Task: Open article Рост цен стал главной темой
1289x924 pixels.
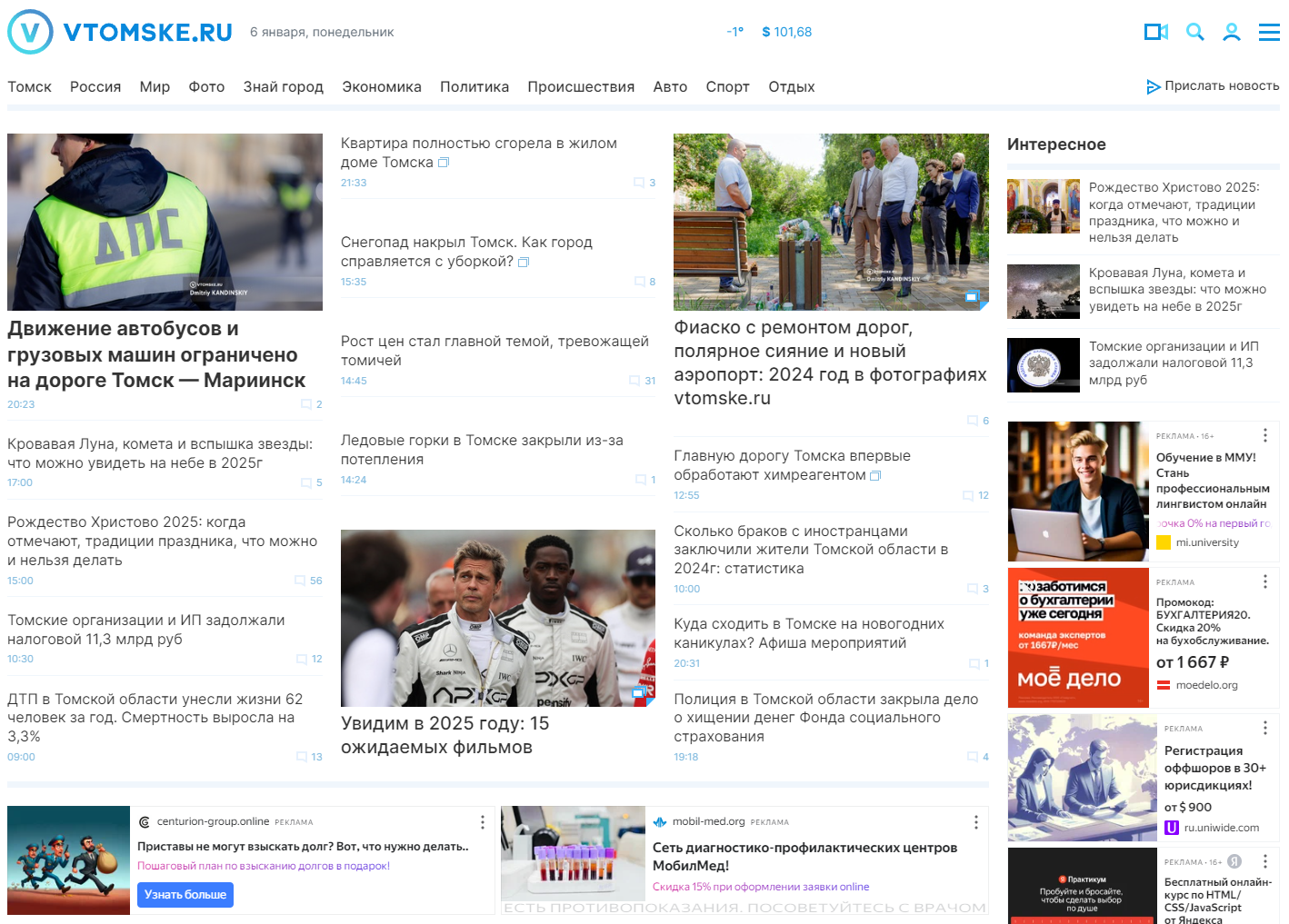Action: coord(495,351)
